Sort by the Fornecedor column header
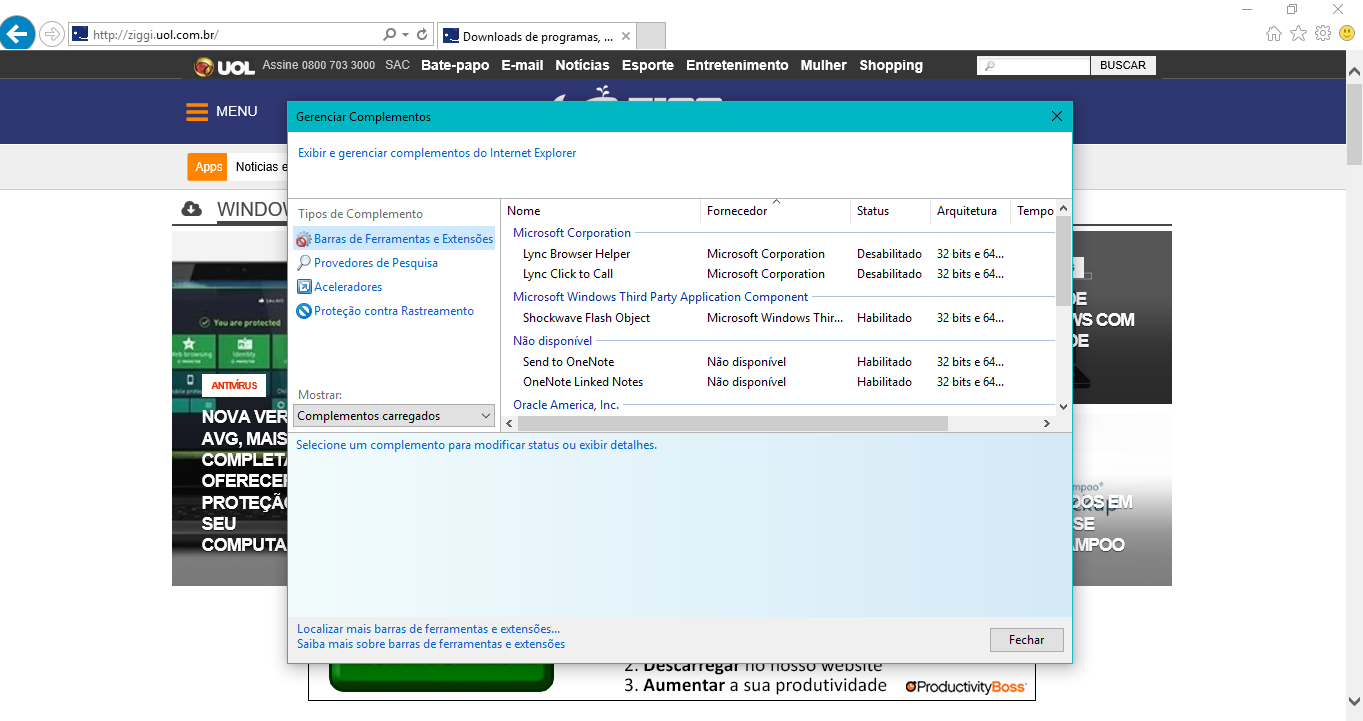 click(x=776, y=211)
